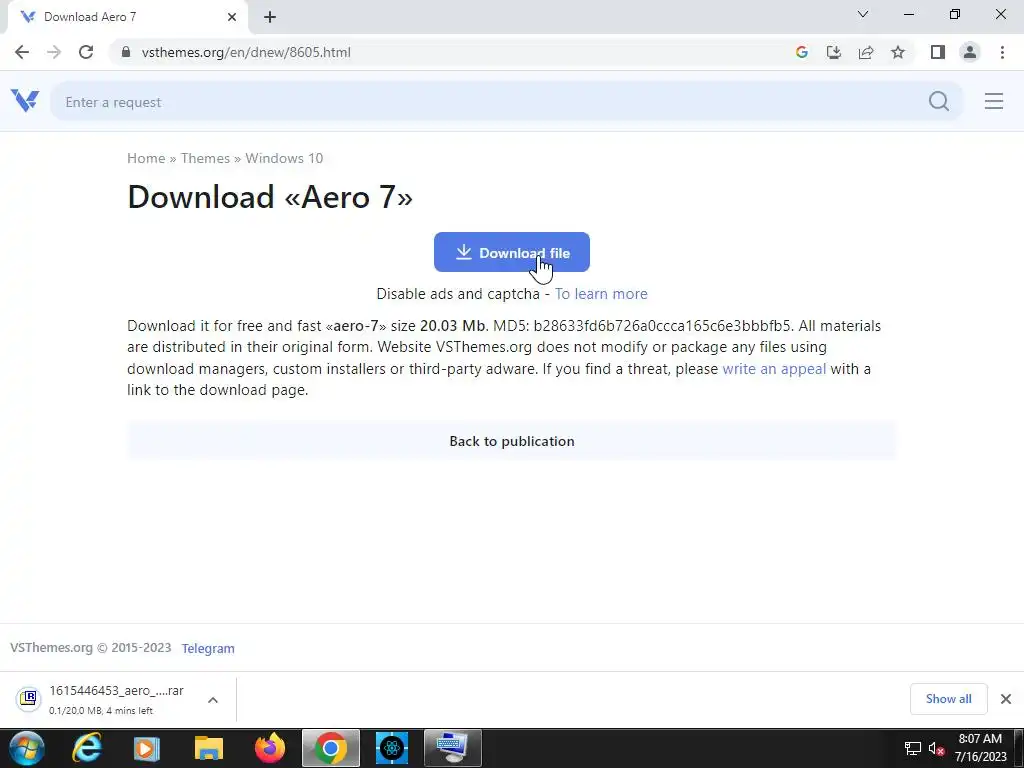Click write an appeal link
The image size is (1024, 768).
pyautogui.click(x=774, y=369)
